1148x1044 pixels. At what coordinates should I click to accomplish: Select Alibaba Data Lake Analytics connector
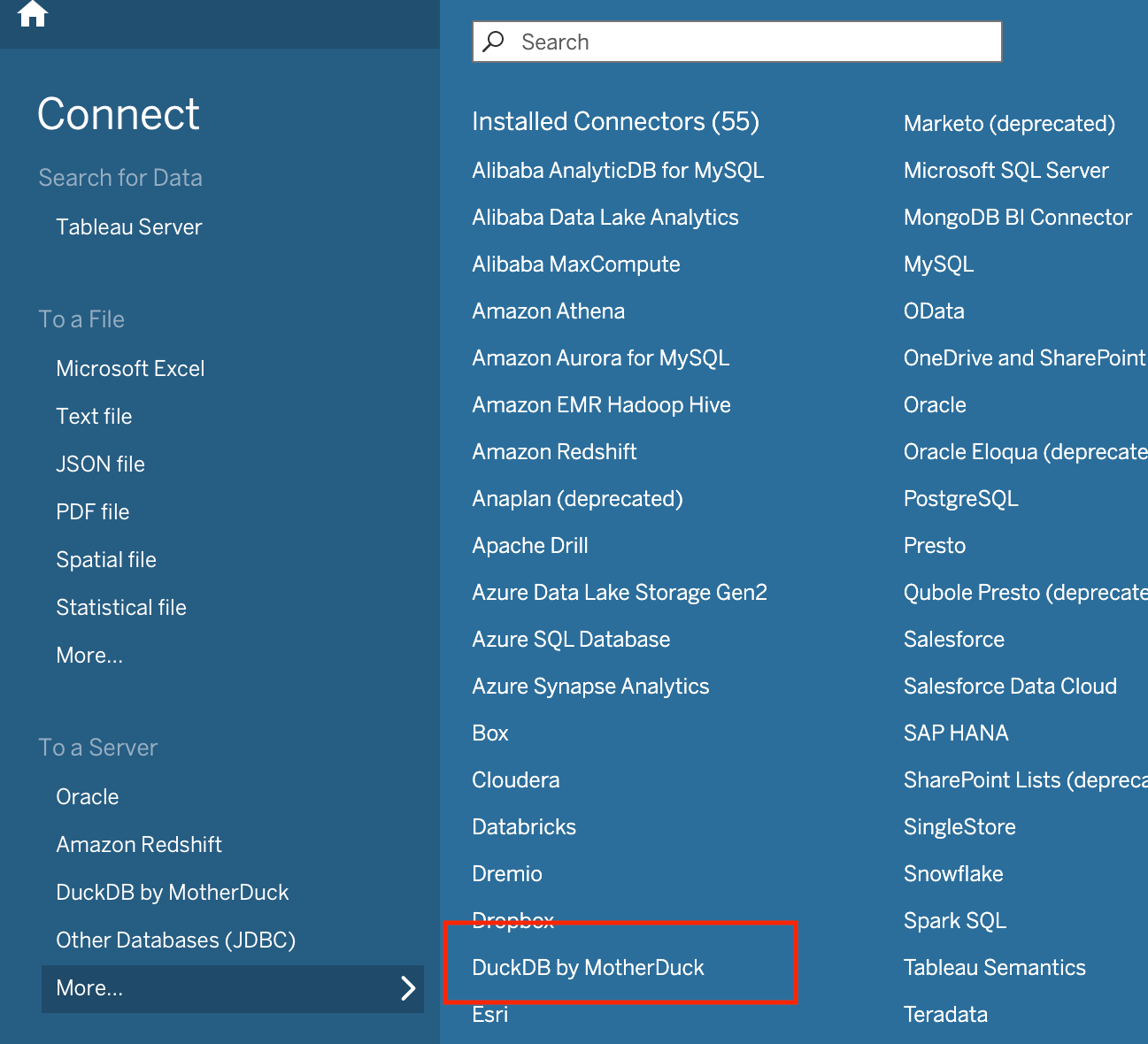pyautogui.click(x=605, y=218)
